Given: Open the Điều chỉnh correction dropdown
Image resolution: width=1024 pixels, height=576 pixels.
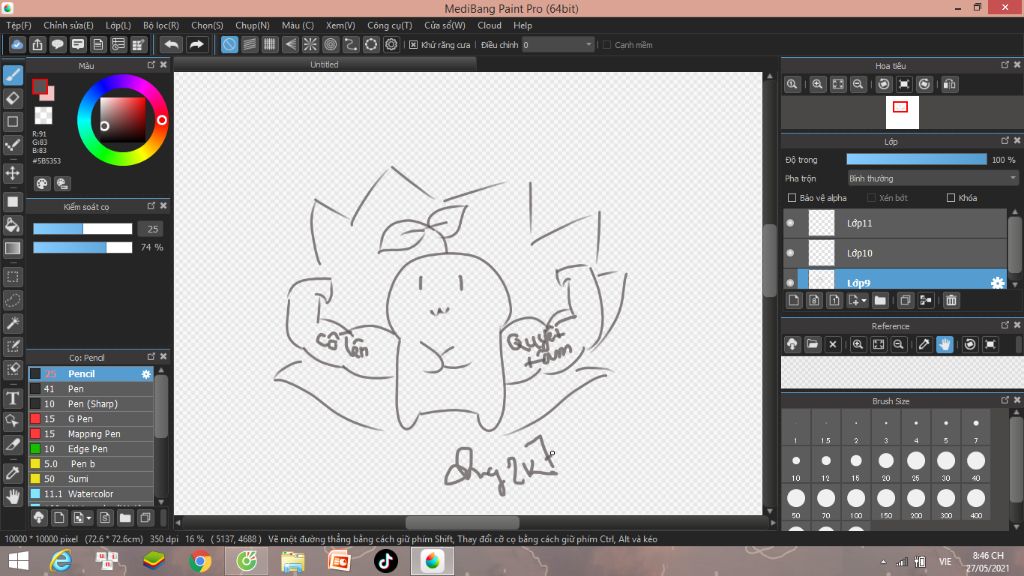Looking at the screenshot, I should pyautogui.click(x=558, y=44).
